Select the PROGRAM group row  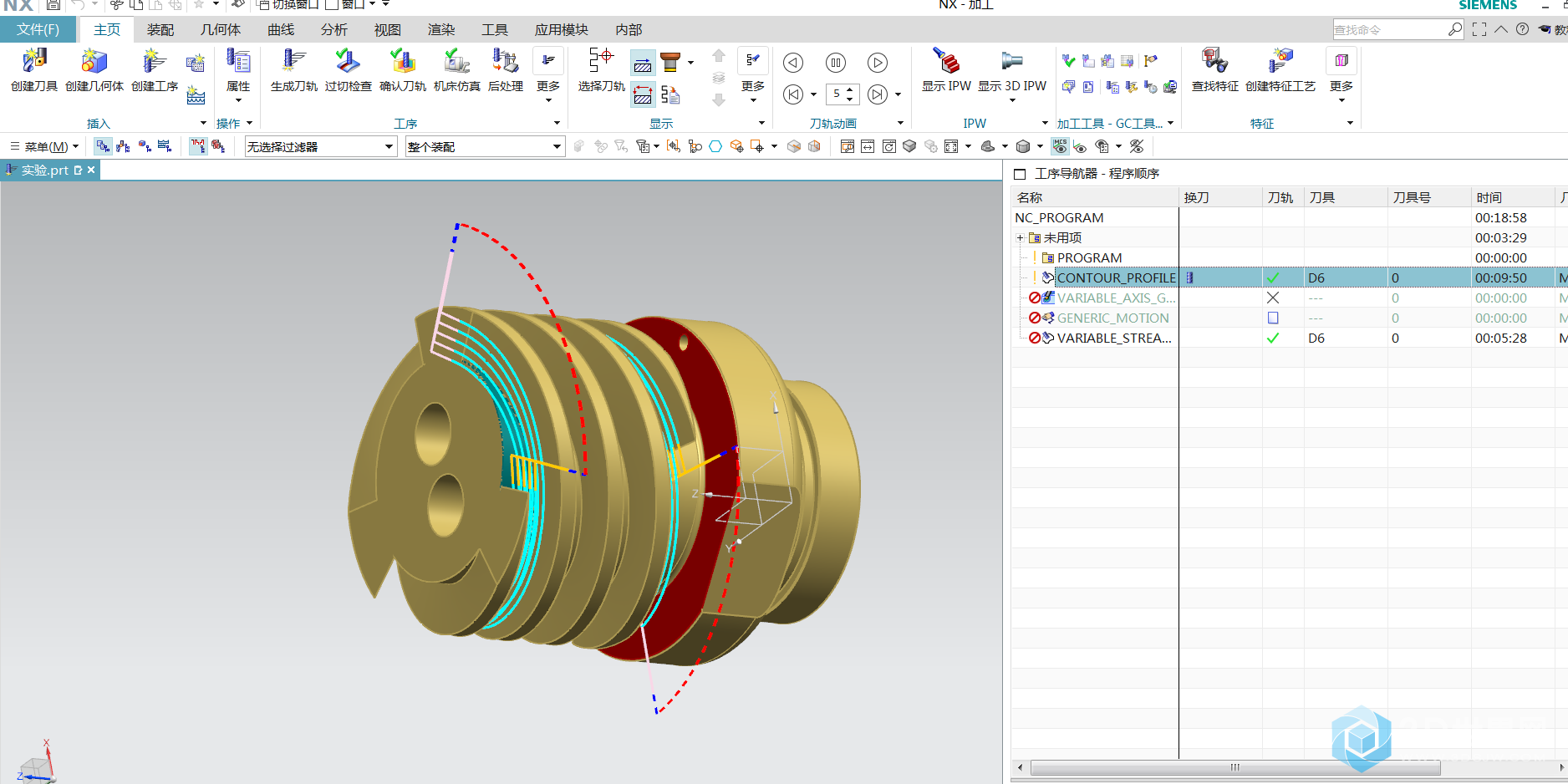[1290, 257]
